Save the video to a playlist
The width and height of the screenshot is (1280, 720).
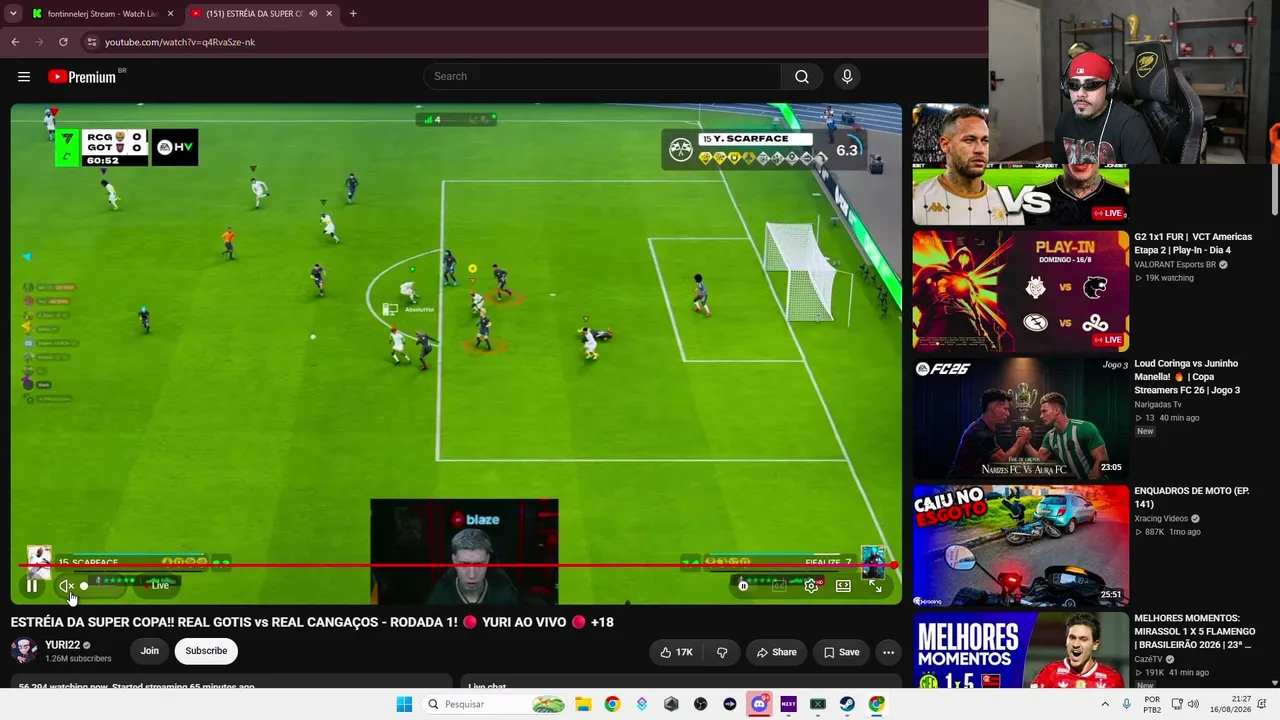[841, 652]
